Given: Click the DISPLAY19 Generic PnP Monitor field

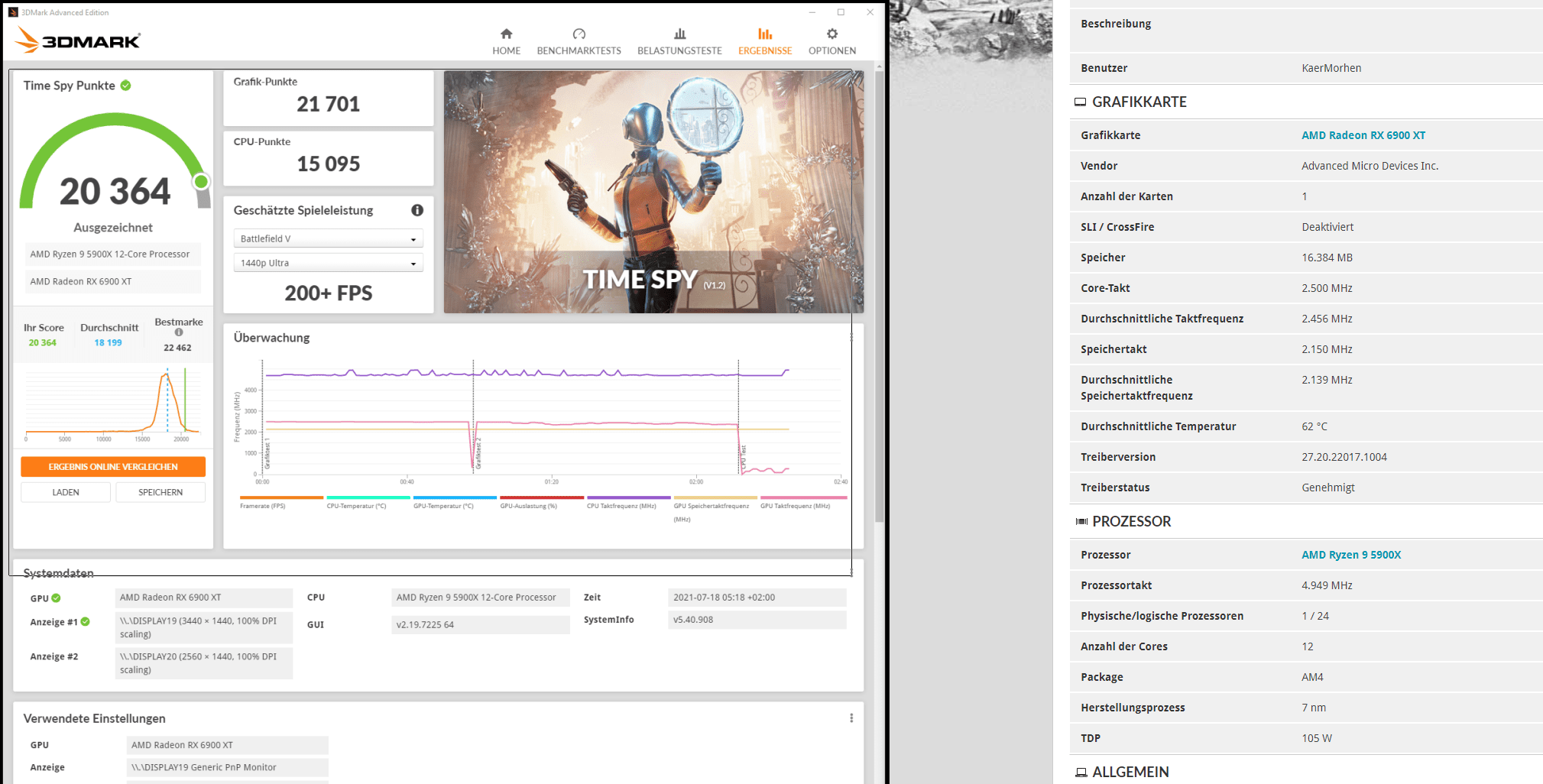Looking at the screenshot, I should pyautogui.click(x=227, y=767).
